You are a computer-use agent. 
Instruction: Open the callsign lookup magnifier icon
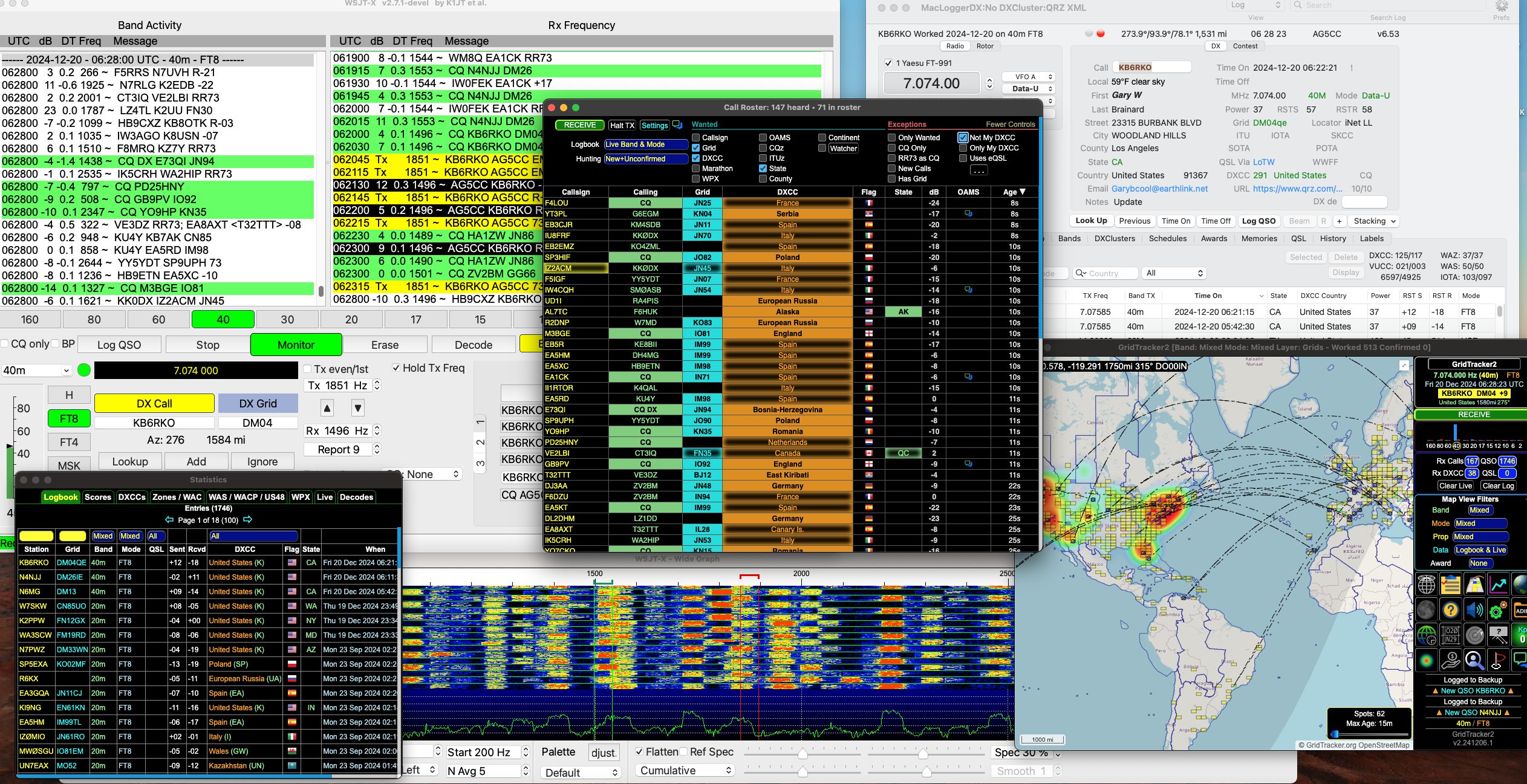coord(1475,660)
